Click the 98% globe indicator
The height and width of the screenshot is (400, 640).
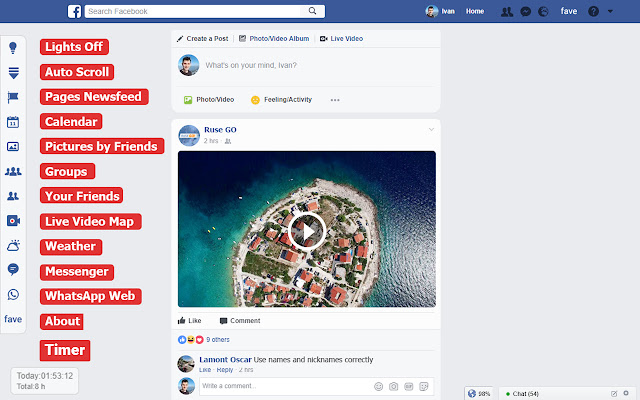pyautogui.click(x=479, y=394)
